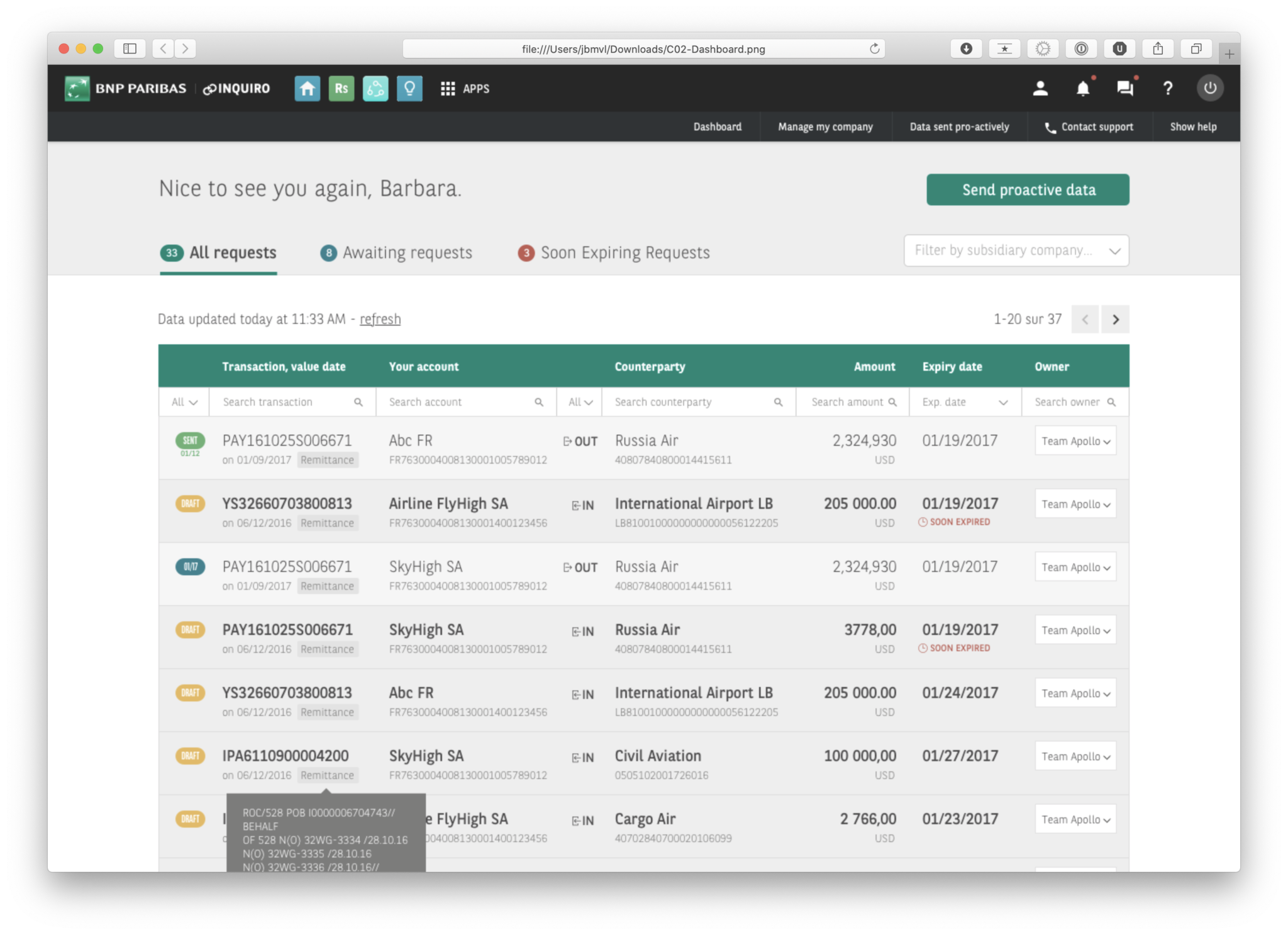Click the question mark help icon
The height and width of the screenshot is (935, 1288).
pos(1167,89)
